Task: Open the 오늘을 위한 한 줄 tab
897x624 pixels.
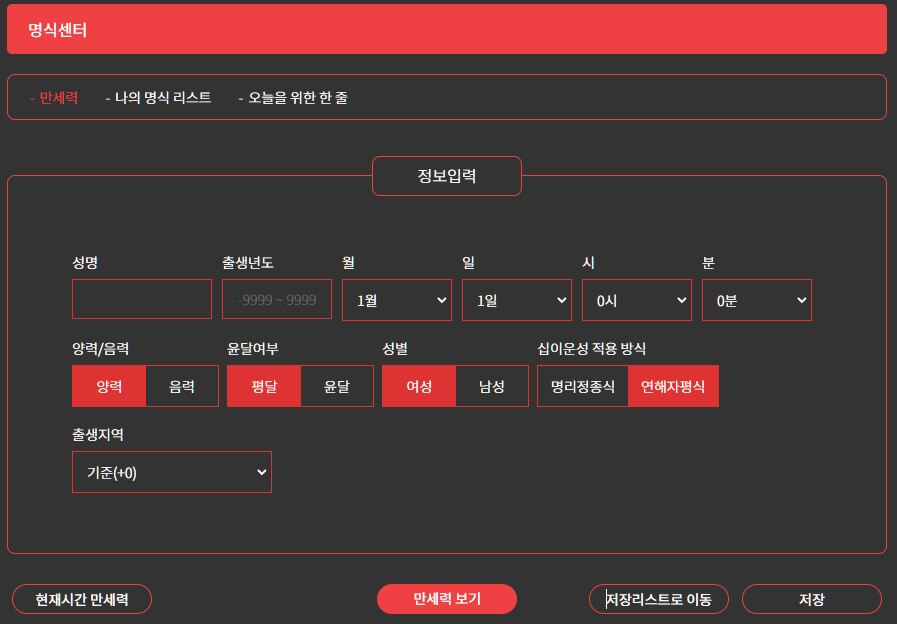Action: (x=297, y=97)
